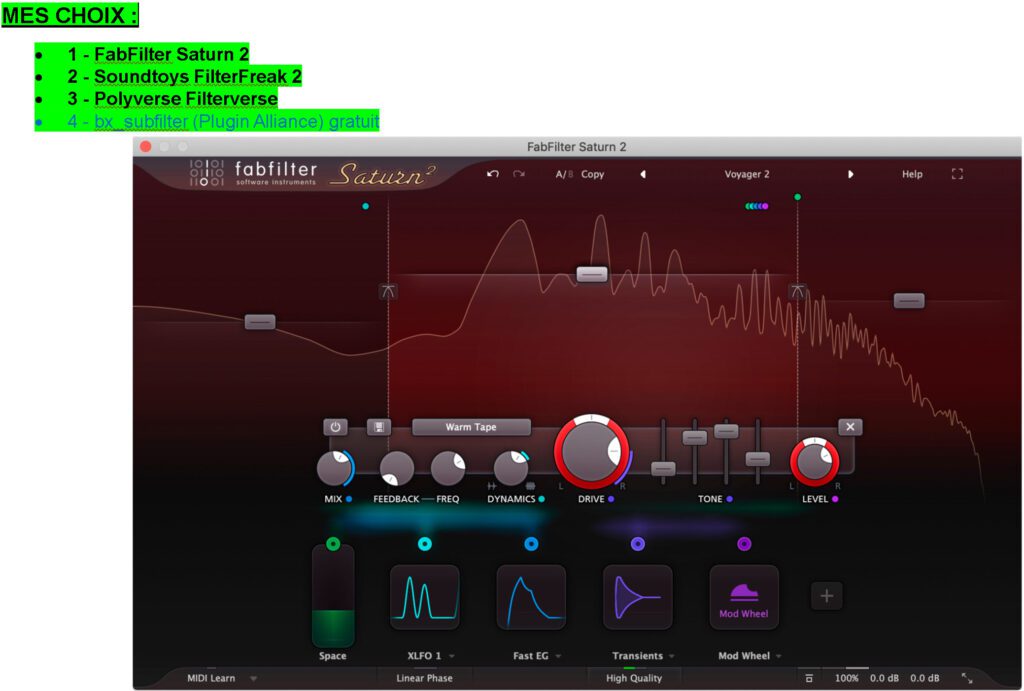Click the undo arrow icon
The height and width of the screenshot is (691, 1024).
point(493,174)
